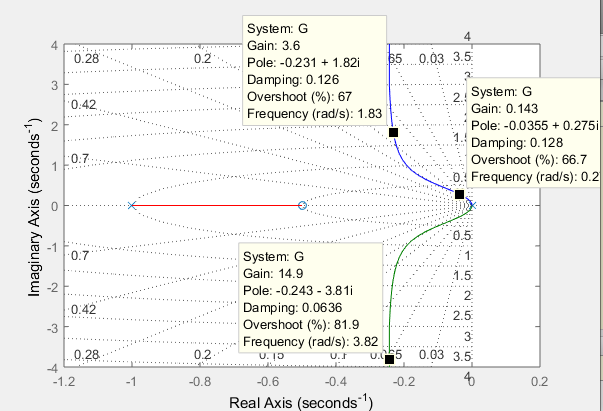The image size is (603, 411).
Task: Select the data tip showing Gain: 3.6
Action: point(315,70)
